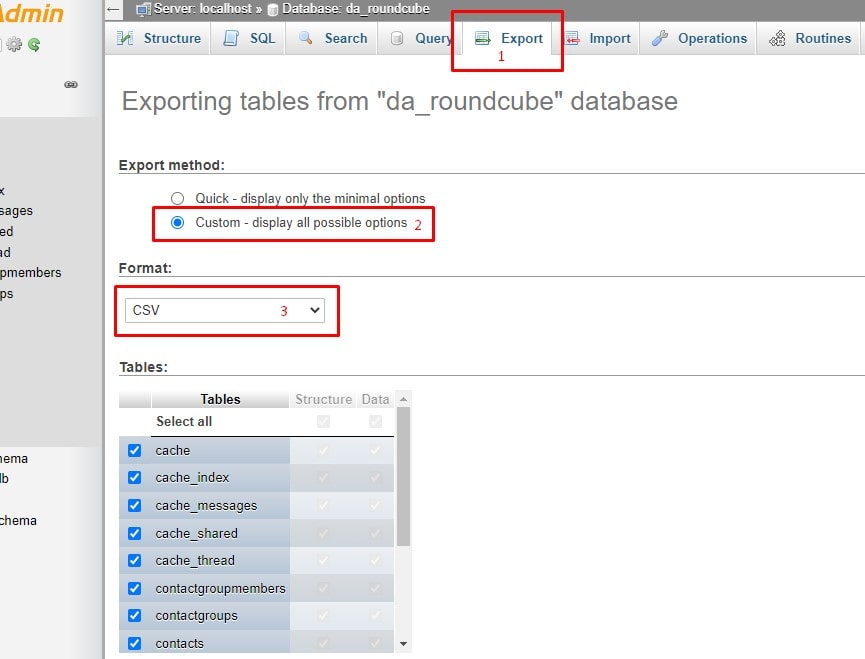The image size is (865, 659).
Task: Open the Search tab
Action: tap(332, 39)
